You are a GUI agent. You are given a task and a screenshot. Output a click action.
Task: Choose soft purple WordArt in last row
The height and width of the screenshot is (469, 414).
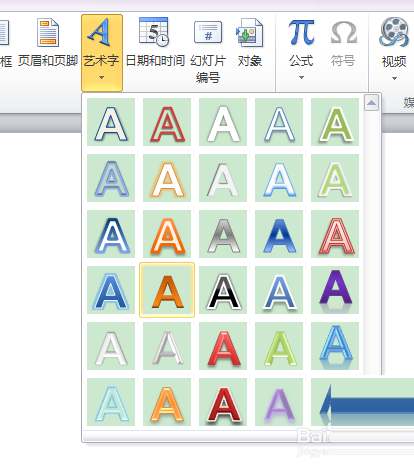pos(279,402)
